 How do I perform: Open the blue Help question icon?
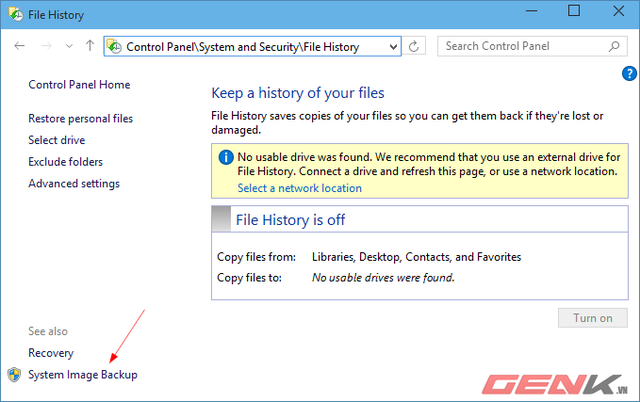pos(629,74)
